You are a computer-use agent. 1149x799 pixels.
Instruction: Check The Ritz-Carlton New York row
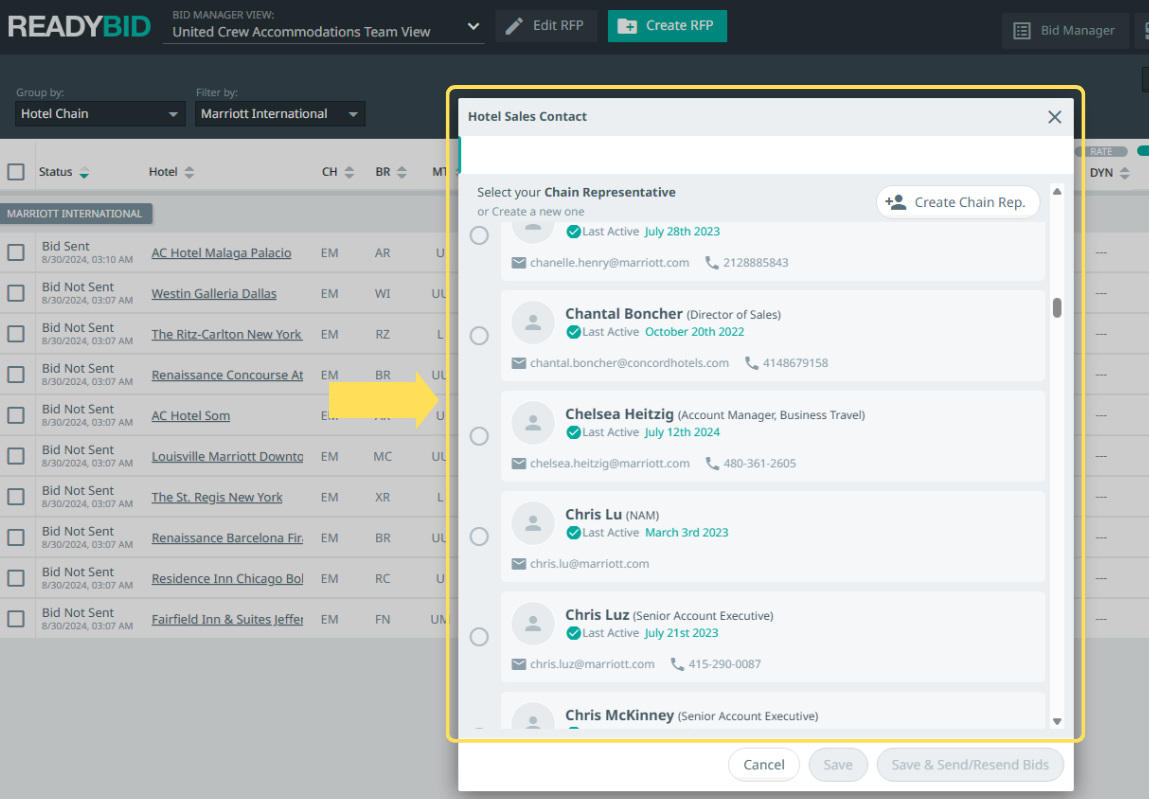click(15, 334)
